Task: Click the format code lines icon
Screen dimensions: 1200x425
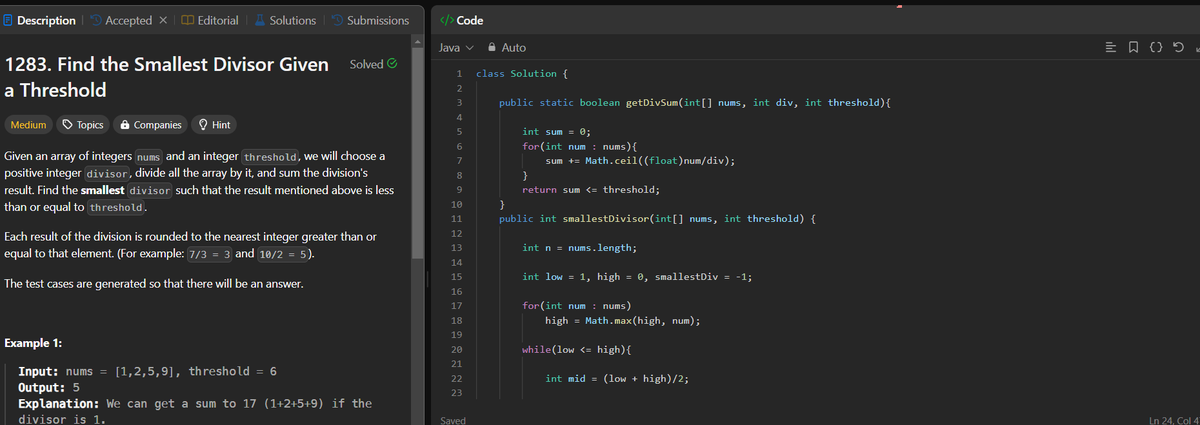Action: tap(1110, 47)
